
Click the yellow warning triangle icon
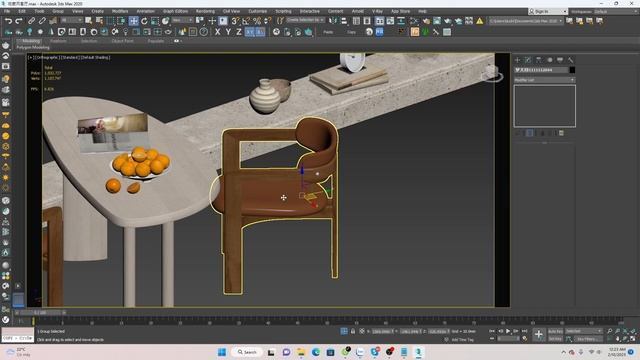pos(480,21)
